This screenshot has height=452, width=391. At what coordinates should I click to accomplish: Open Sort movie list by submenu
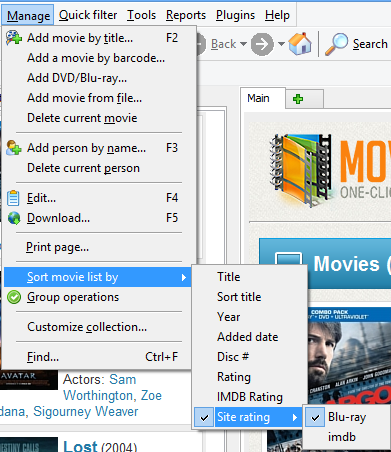97,277
